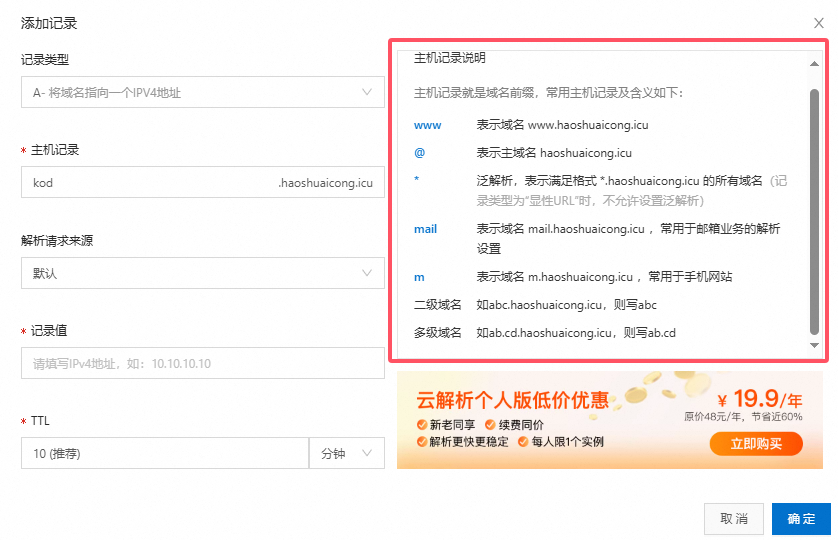Confirm with the 确定 button
Image resolution: width=838 pixels, height=540 pixels.
point(801,519)
